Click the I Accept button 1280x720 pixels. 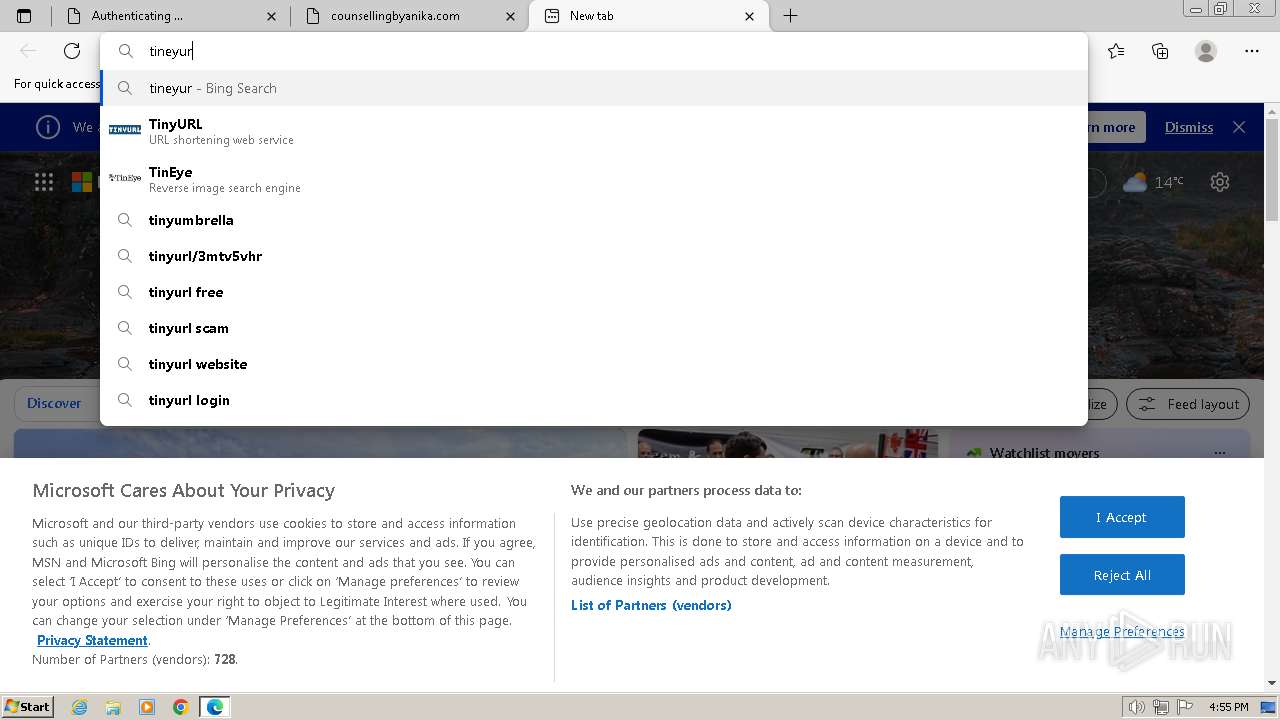[1122, 517]
